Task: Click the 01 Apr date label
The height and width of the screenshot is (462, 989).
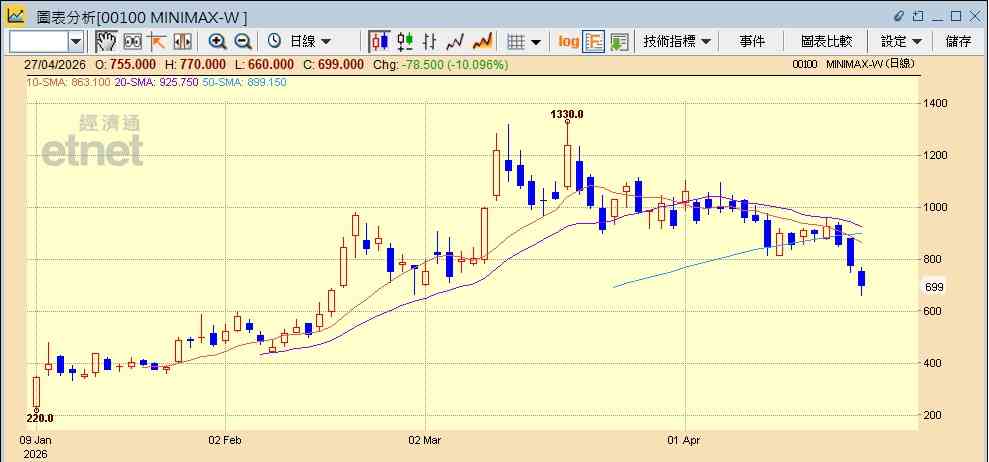Action: click(684, 440)
